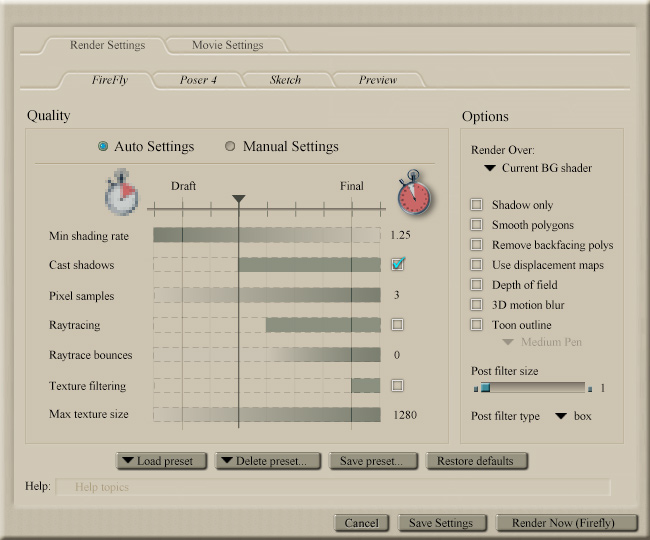Screen dimensions: 650x540
Task: Switch to the Render Settings tab
Action: click(107, 45)
